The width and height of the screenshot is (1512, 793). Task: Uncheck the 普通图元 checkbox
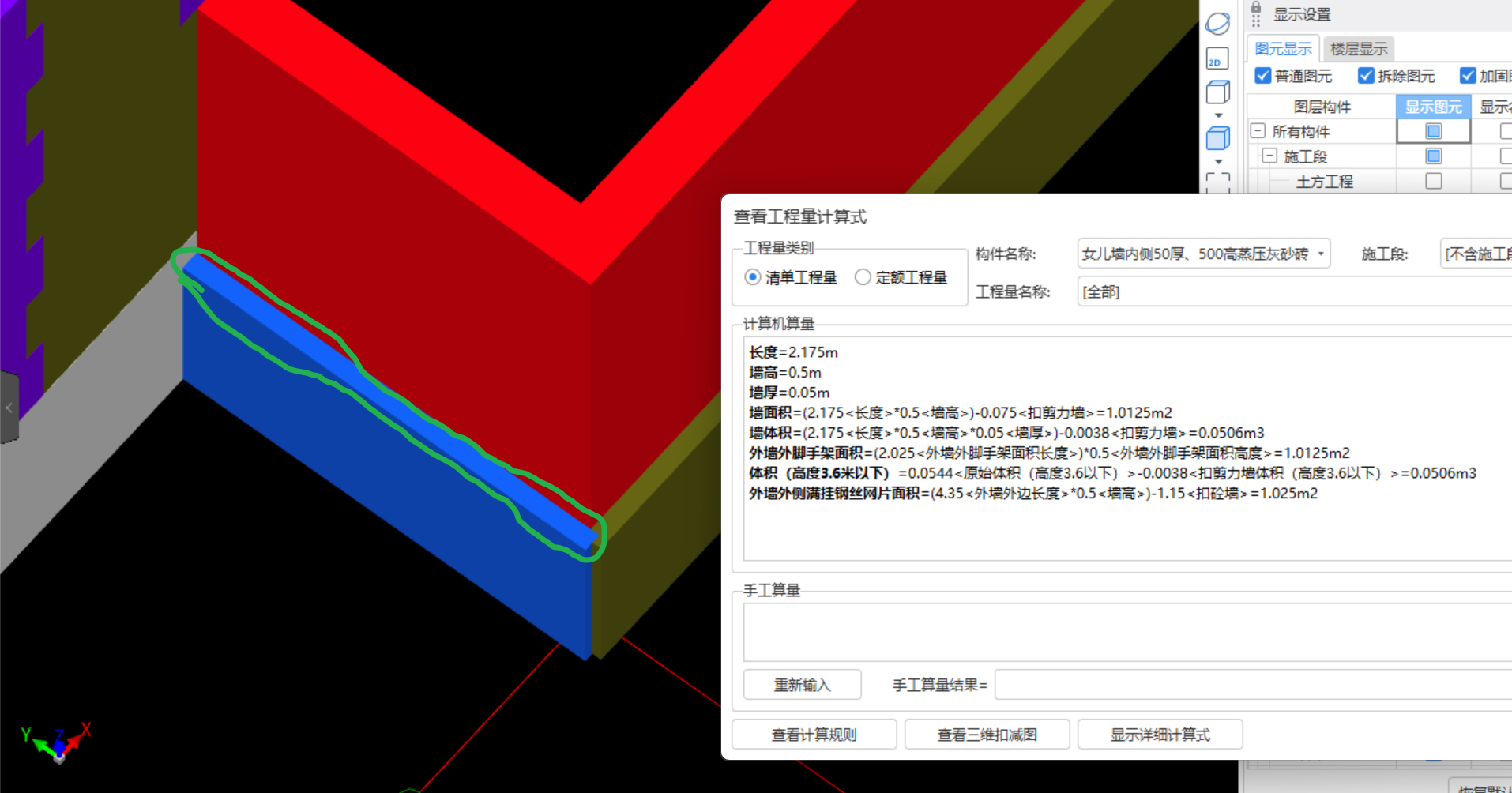(x=1262, y=76)
